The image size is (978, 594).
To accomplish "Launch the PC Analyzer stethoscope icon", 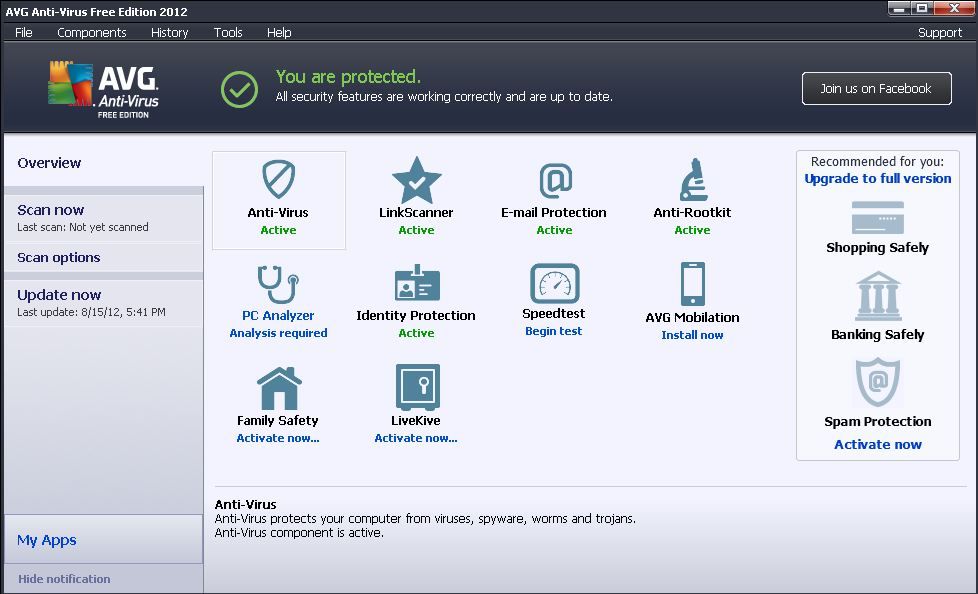I will pos(278,285).
